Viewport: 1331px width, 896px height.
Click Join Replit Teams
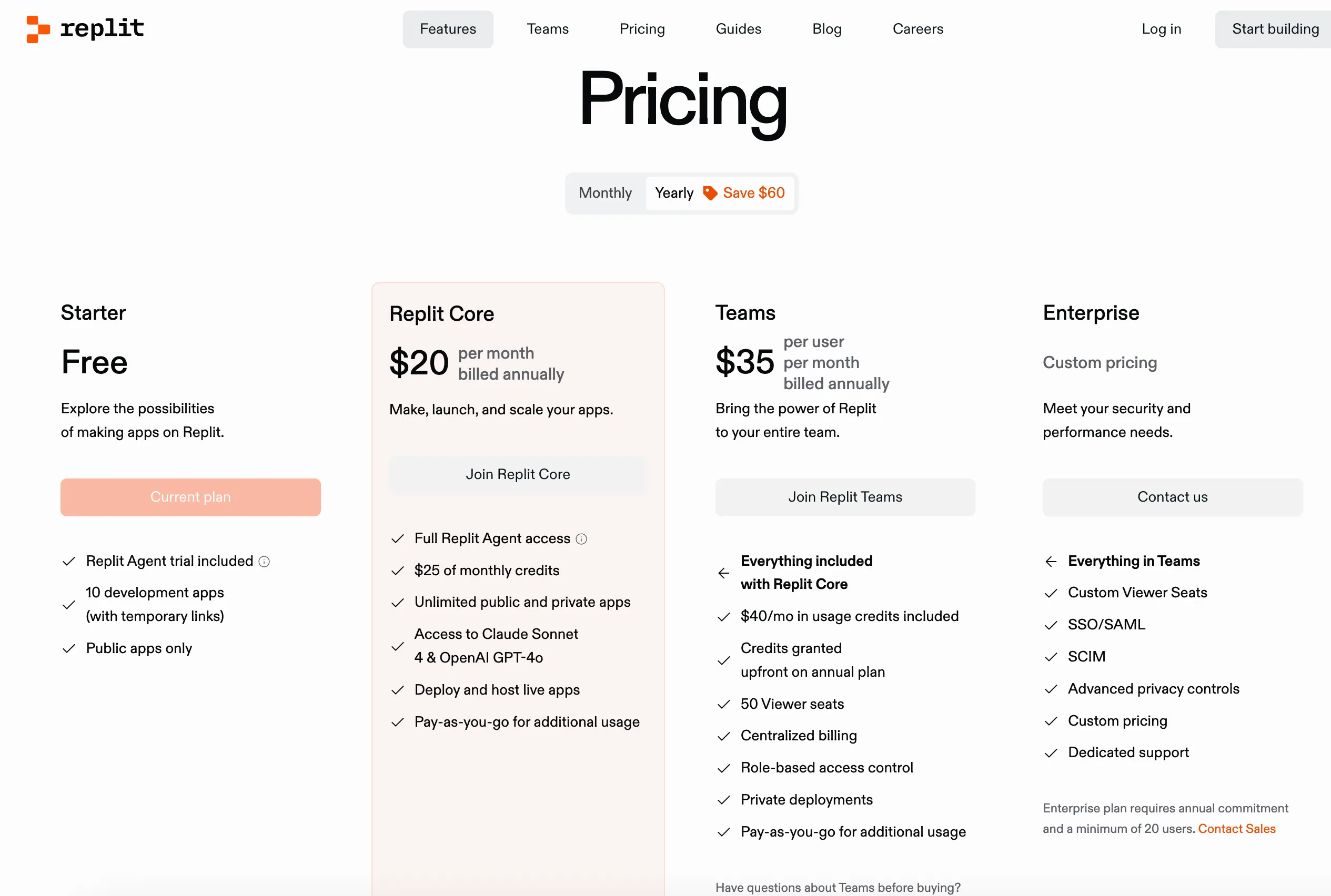[x=844, y=496]
